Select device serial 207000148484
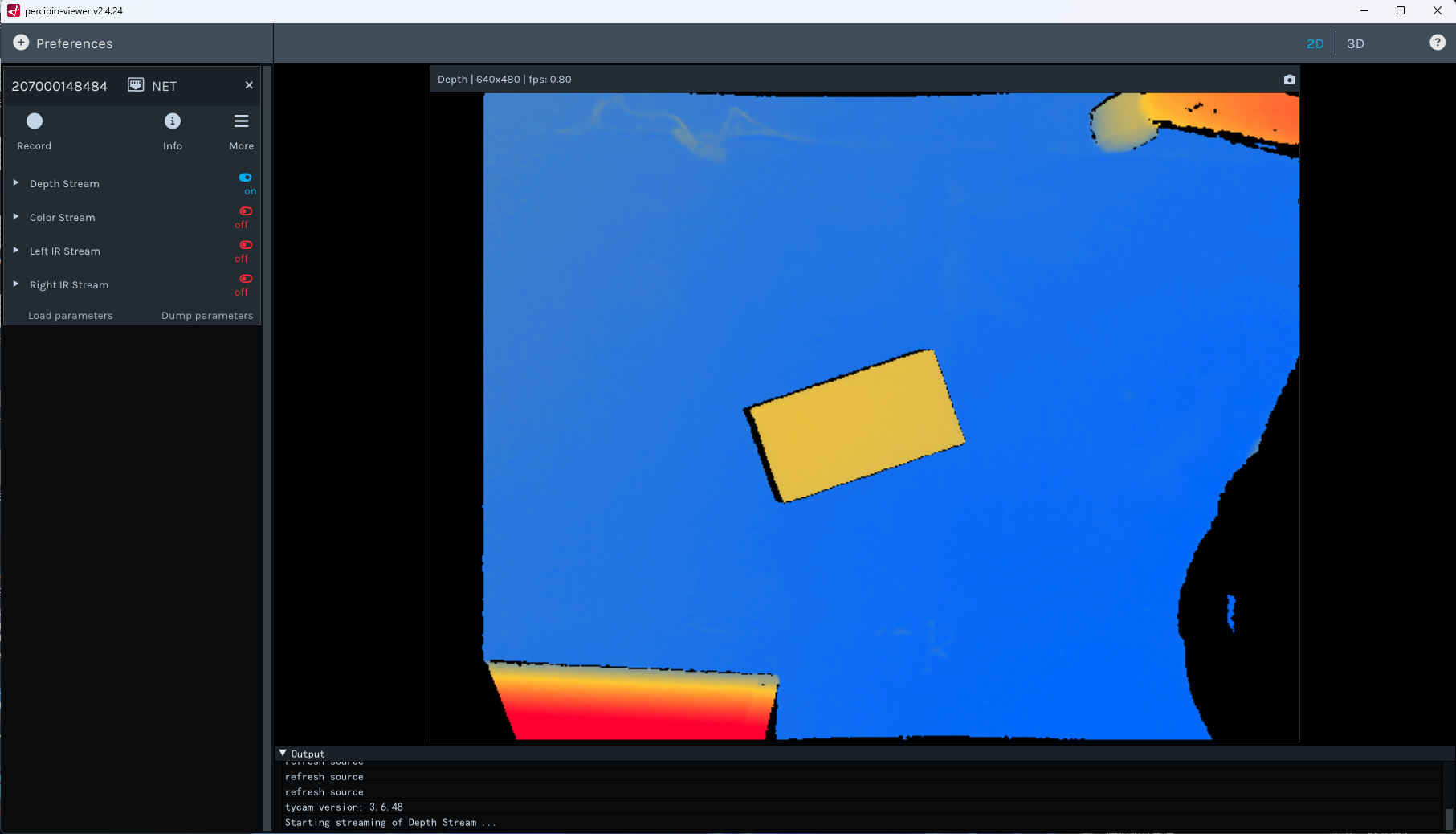This screenshot has height=834, width=1456. tap(59, 86)
